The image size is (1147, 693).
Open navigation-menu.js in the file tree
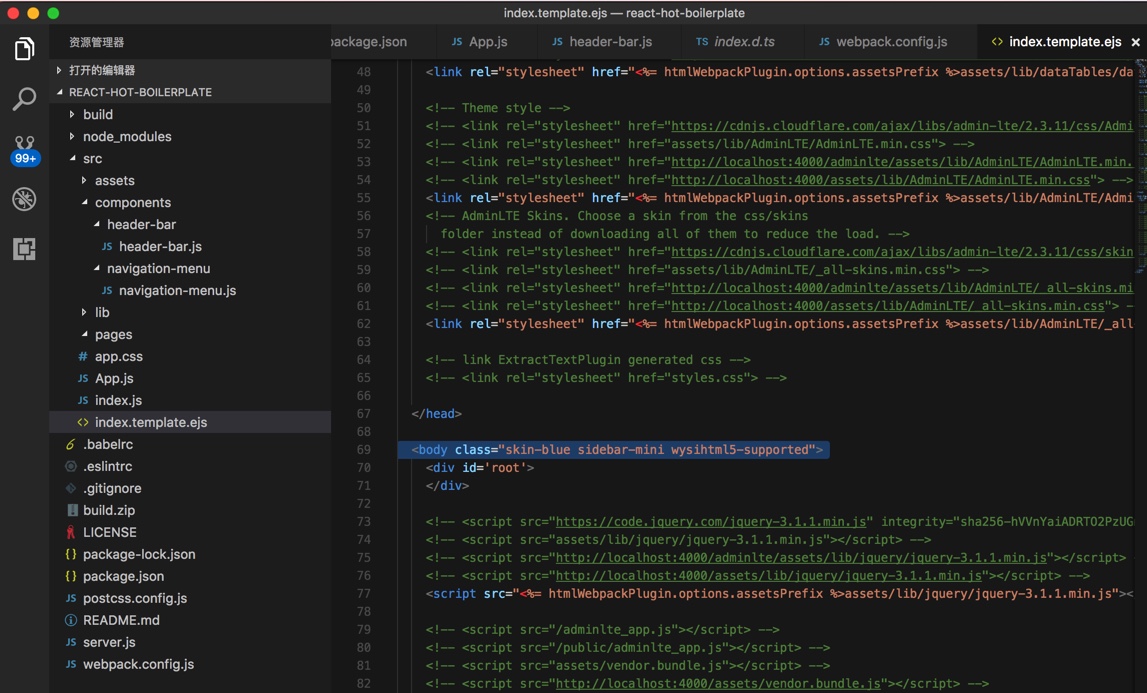pos(177,290)
